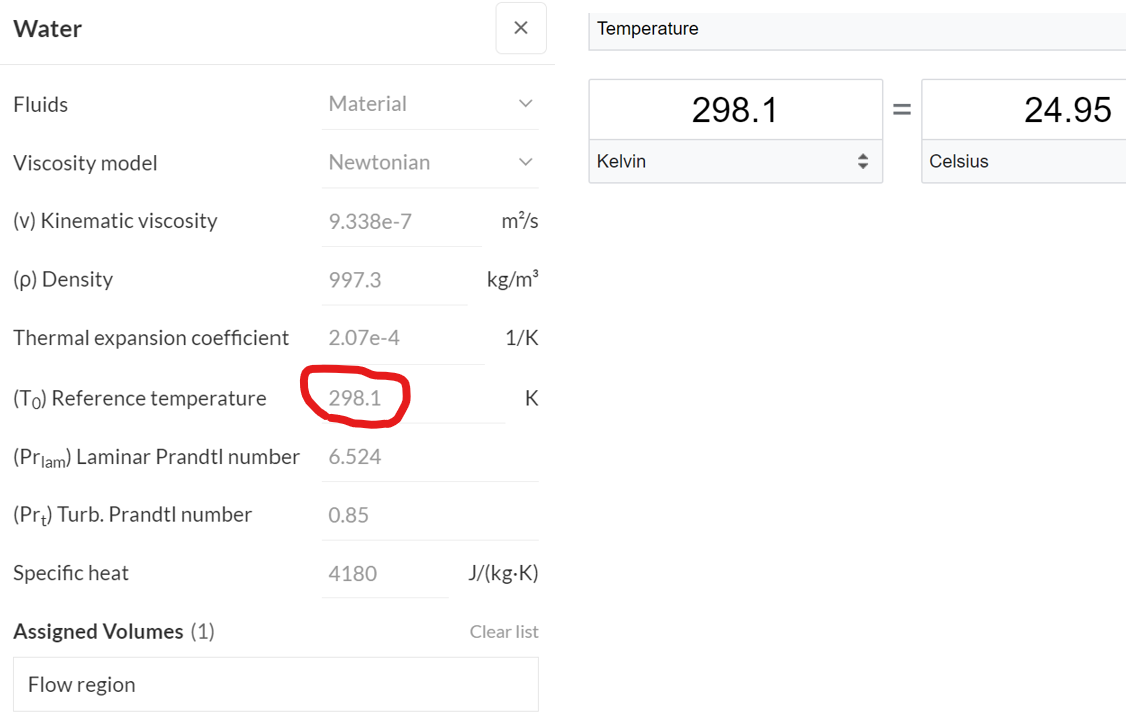Clear list of Assigned Volumes
This screenshot has height=720, width=1128.
[504, 631]
